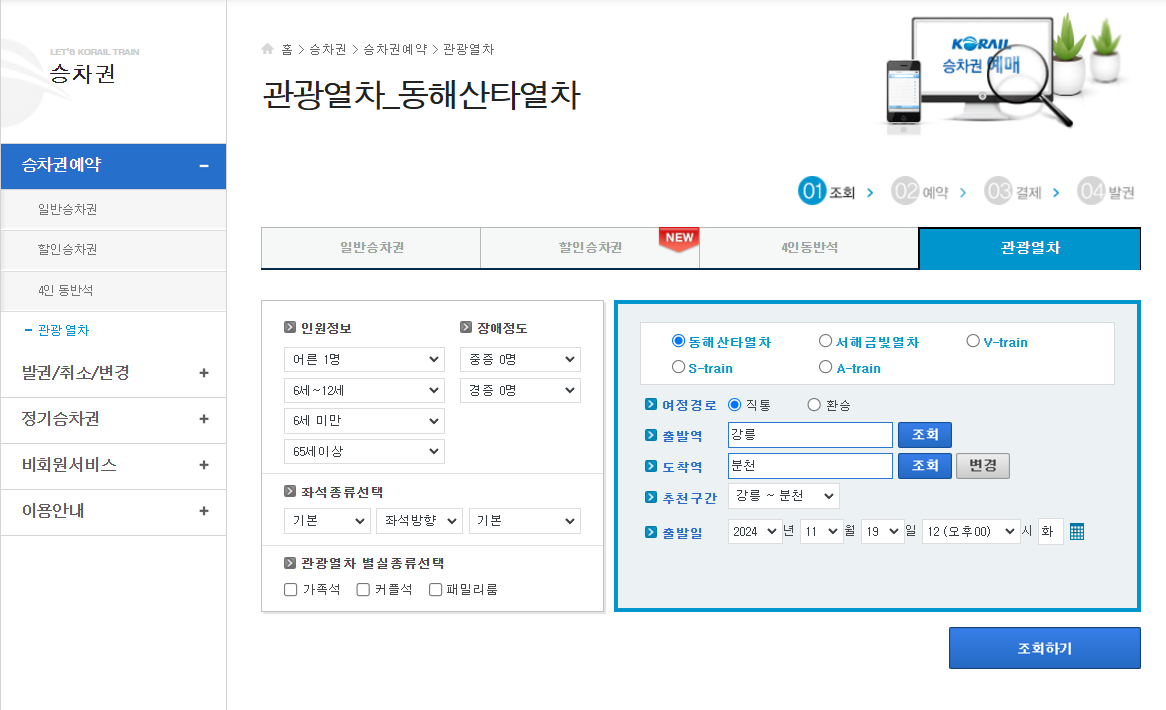The height and width of the screenshot is (710, 1166).
Task: Click the 변경 button
Action: pyautogui.click(x=983, y=466)
